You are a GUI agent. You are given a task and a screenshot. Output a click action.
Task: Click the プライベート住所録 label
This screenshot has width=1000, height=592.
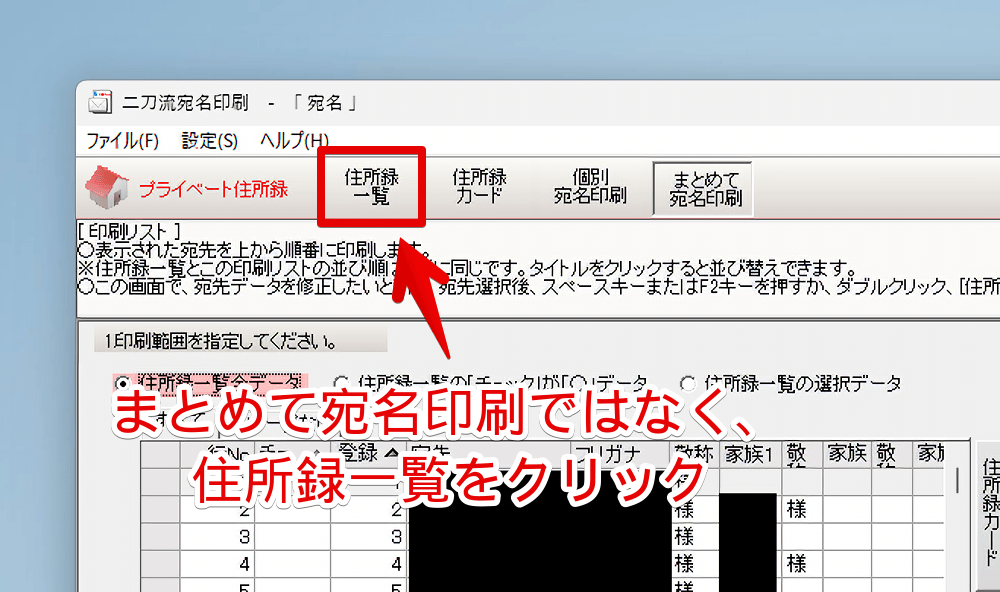[213, 188]
